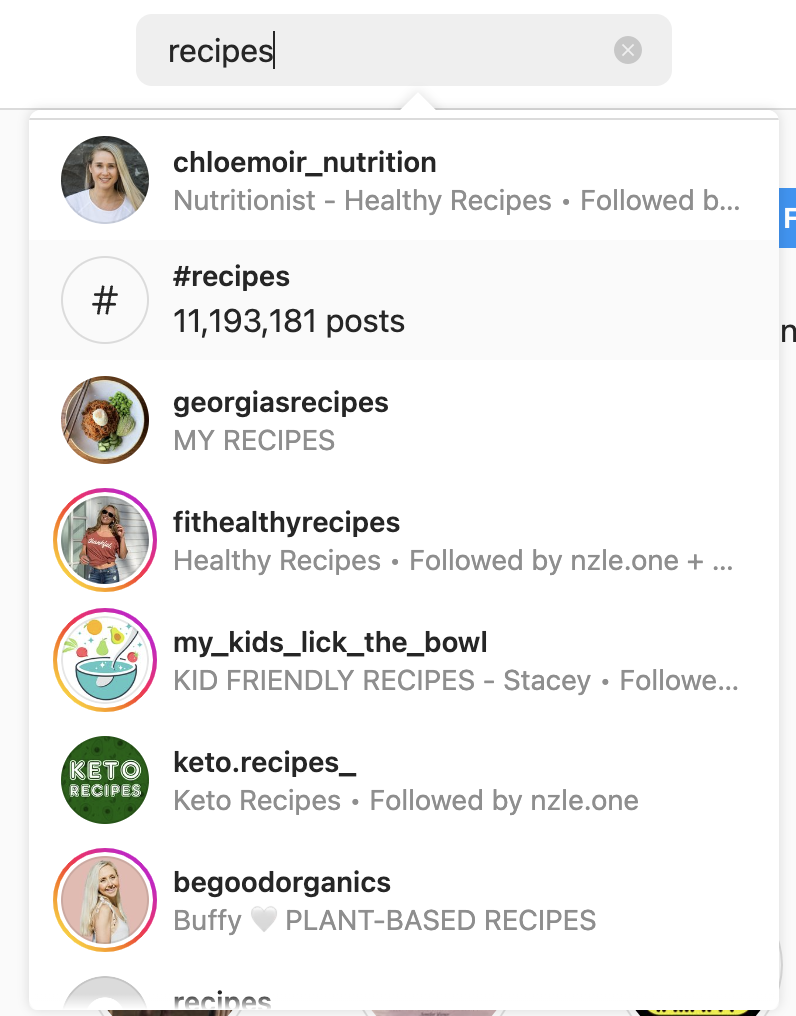Clear the search field with the X icon
796x1016 pixels.
pyautogui.click(x=628, y=50)
